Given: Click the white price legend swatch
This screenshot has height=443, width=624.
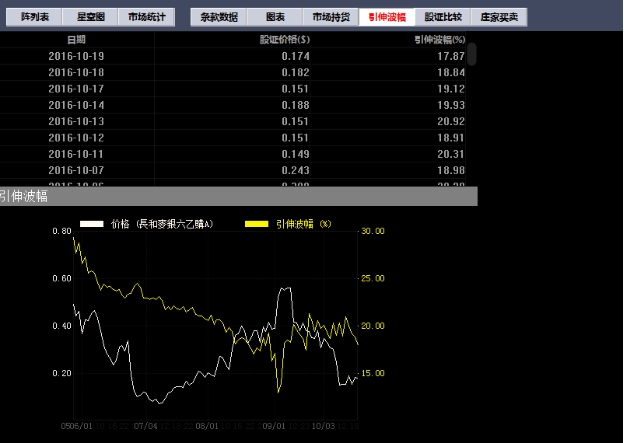Looking at the screenshot, I should click(x=92, y=224).
